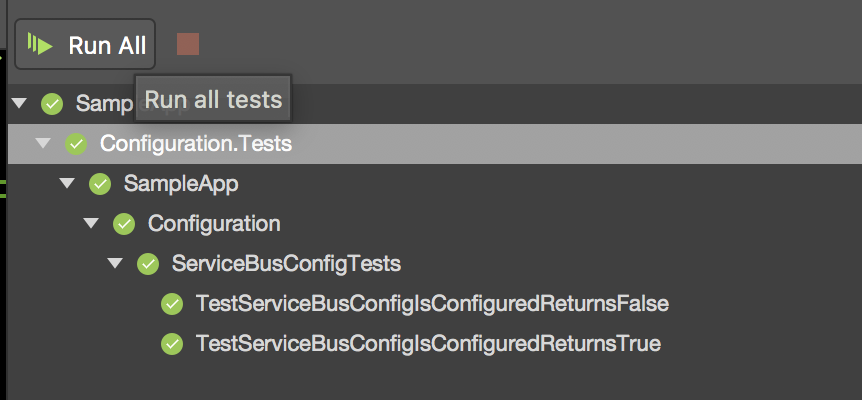Click the top root node's green checkmark
This screenshot has width=862, height=400.
click(x=52, y=104)
